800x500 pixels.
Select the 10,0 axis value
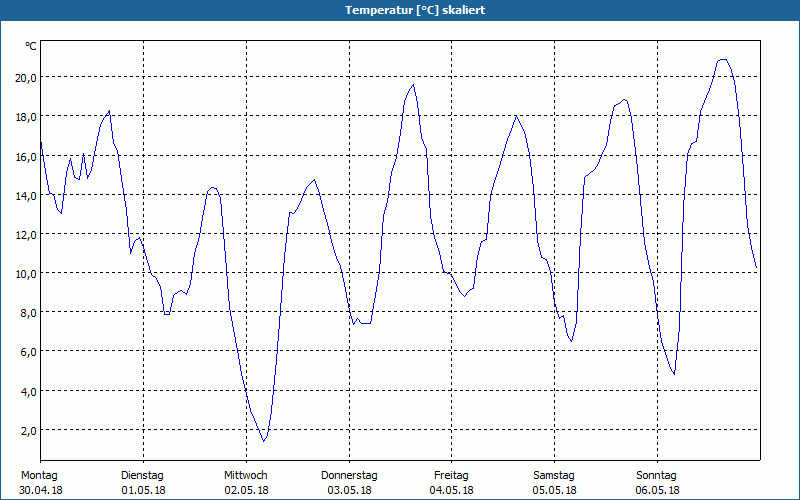pos(26,274)
